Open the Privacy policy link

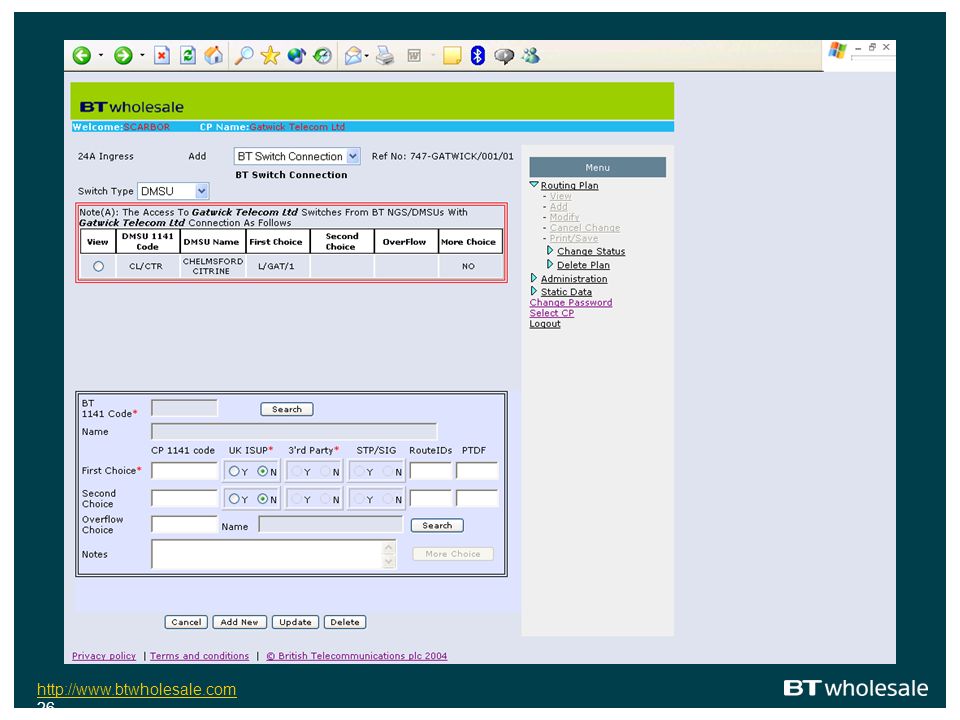[x=104, y=656]
